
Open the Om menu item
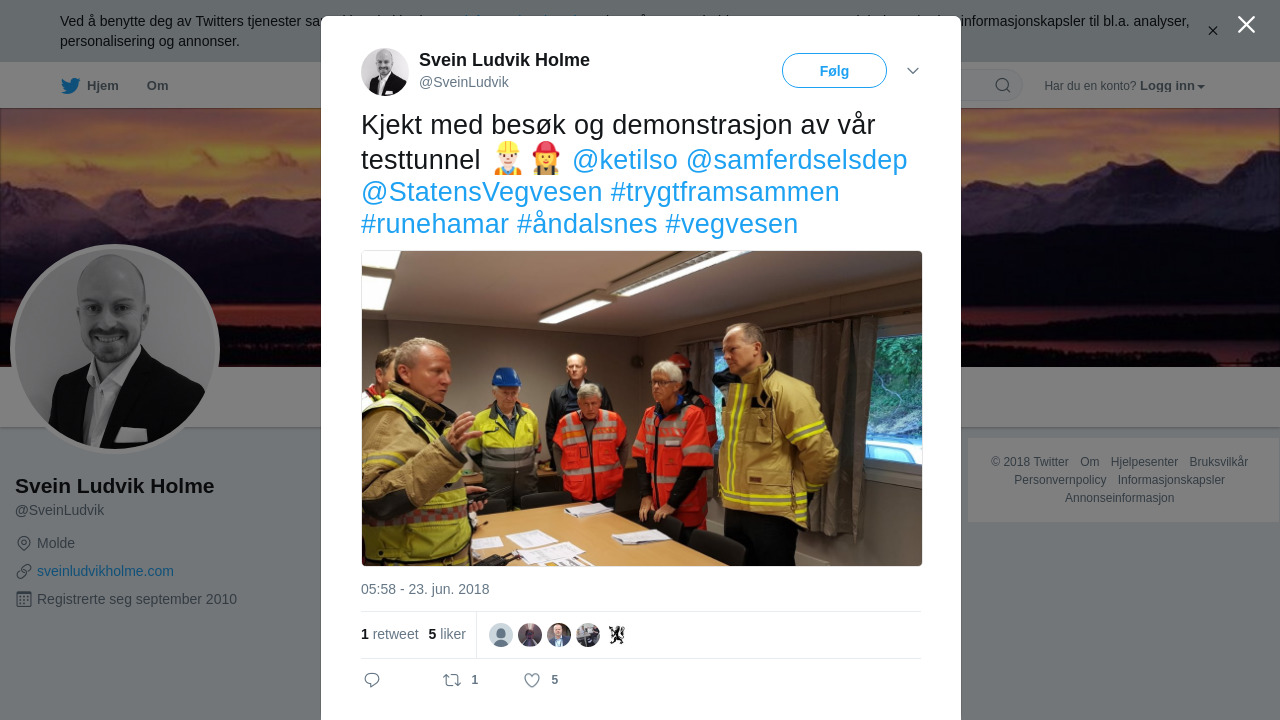pos(158,86)
